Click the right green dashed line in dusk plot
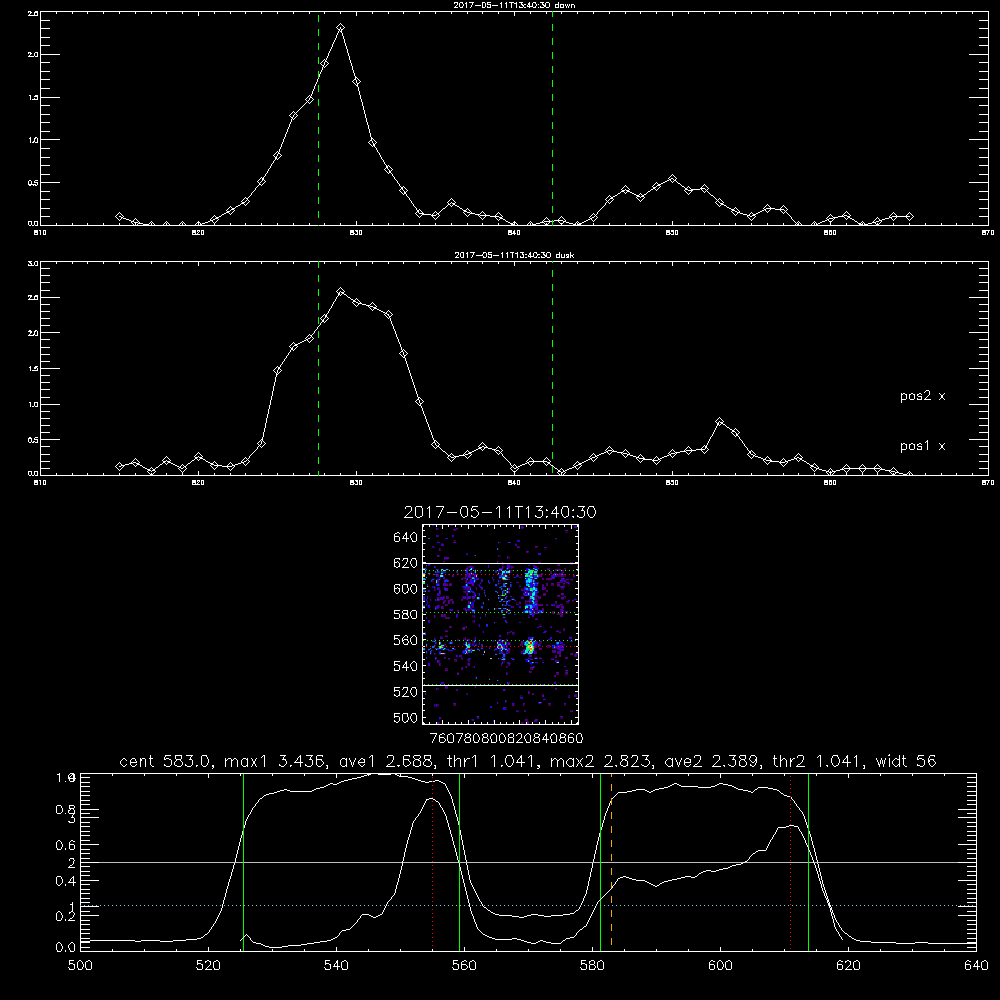 (x=552, y=369)
